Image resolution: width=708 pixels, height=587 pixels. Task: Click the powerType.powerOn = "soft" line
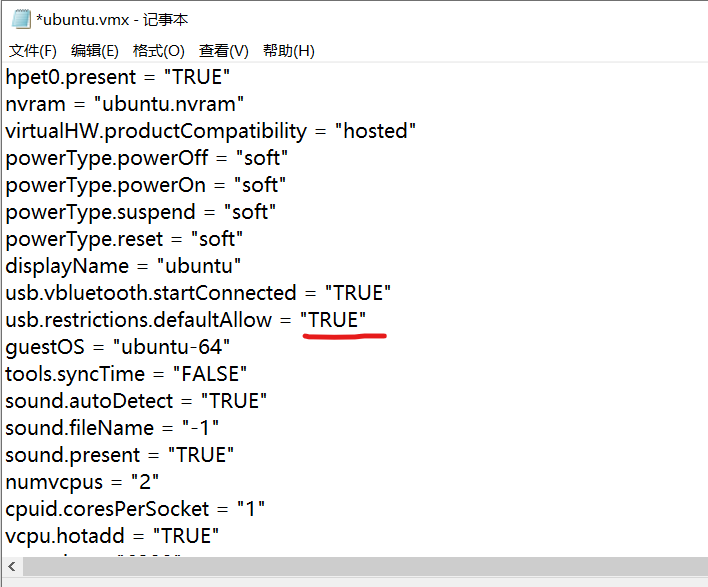145,186
